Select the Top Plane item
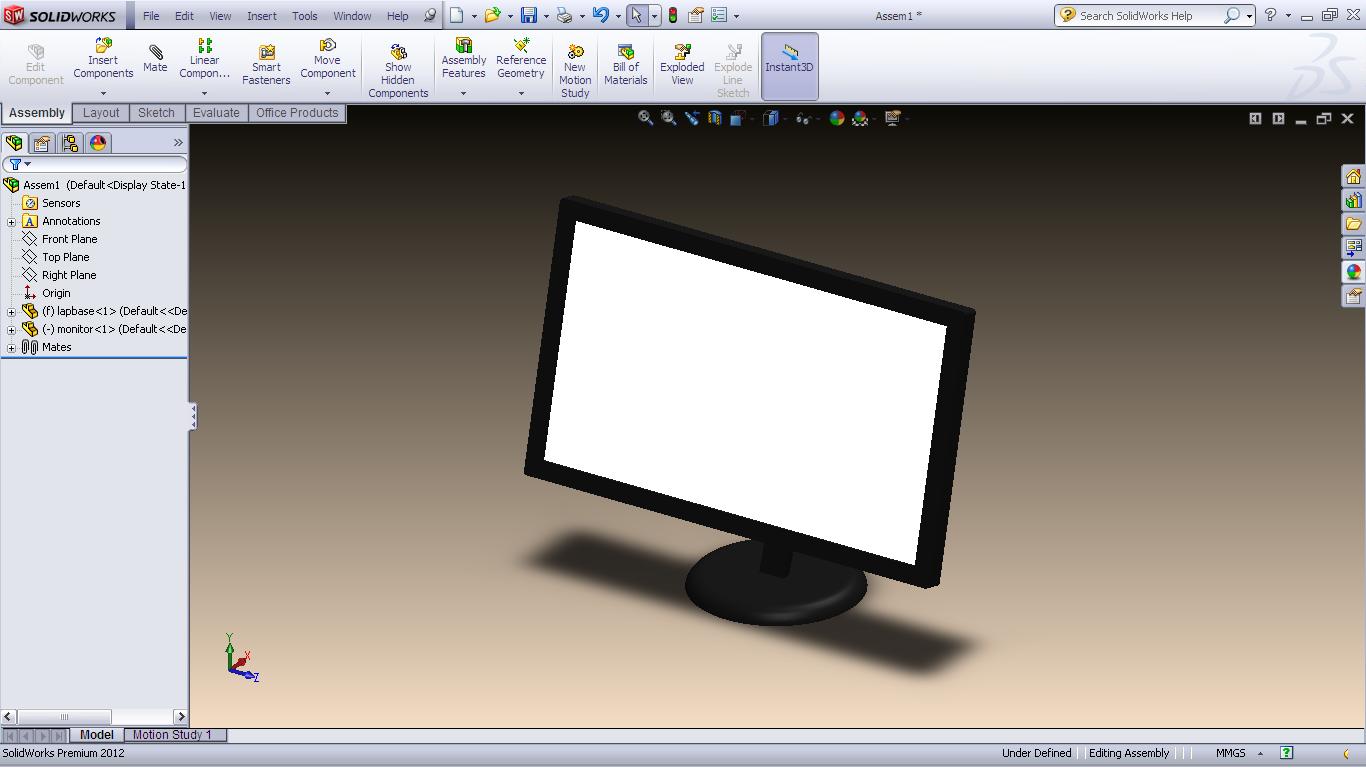This screenshot has height=768, width=1366. (x=65, y=257)
